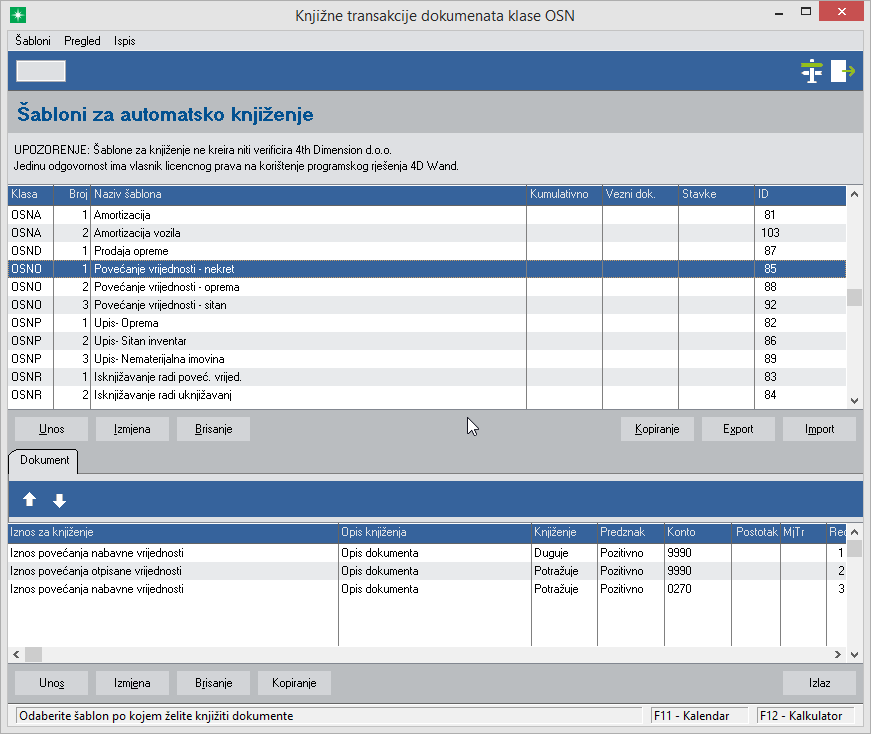The height and width of the screenshot is (734, 871).
Task: Click the empty input field in blue toolbar
Action: [41, 71]
